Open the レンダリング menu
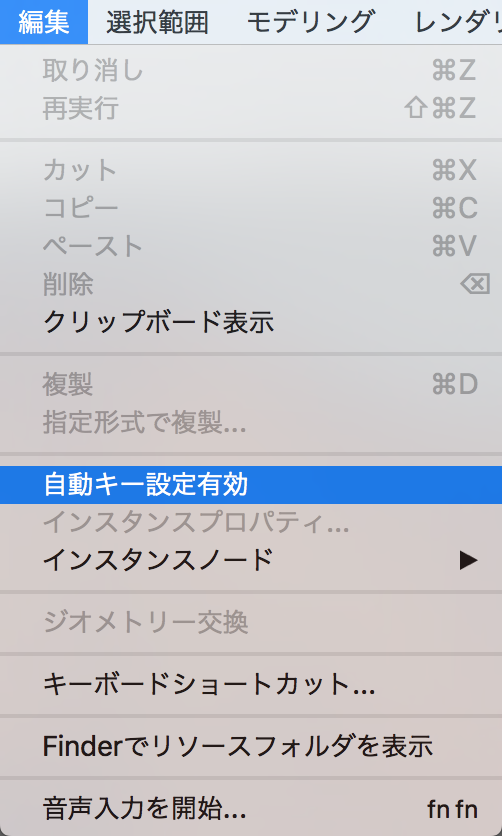The height and width of the screenshot is (836, 502). 457,22
